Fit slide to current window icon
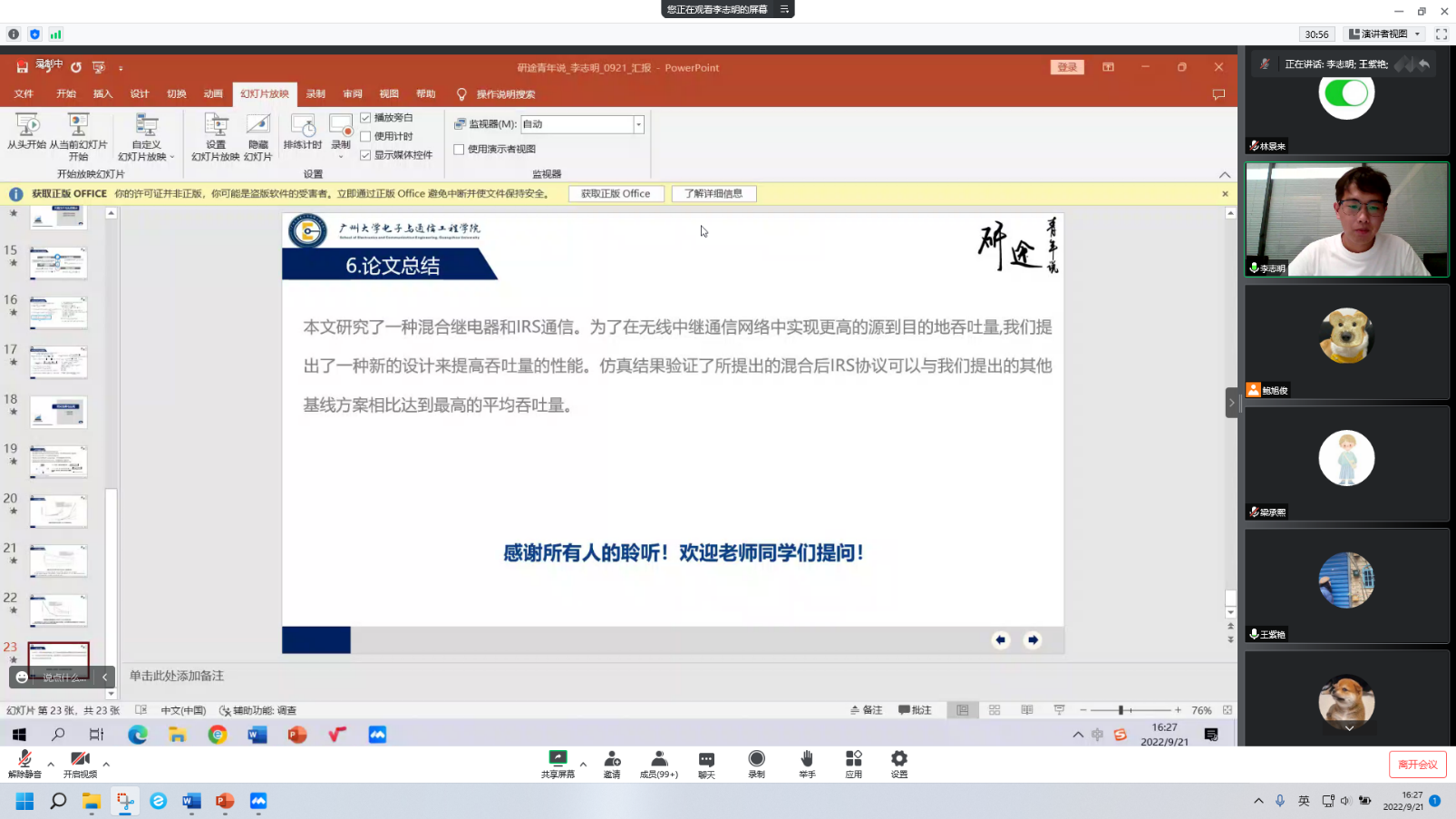The height and width of the screenshot is (819, 1456). 1228,710
